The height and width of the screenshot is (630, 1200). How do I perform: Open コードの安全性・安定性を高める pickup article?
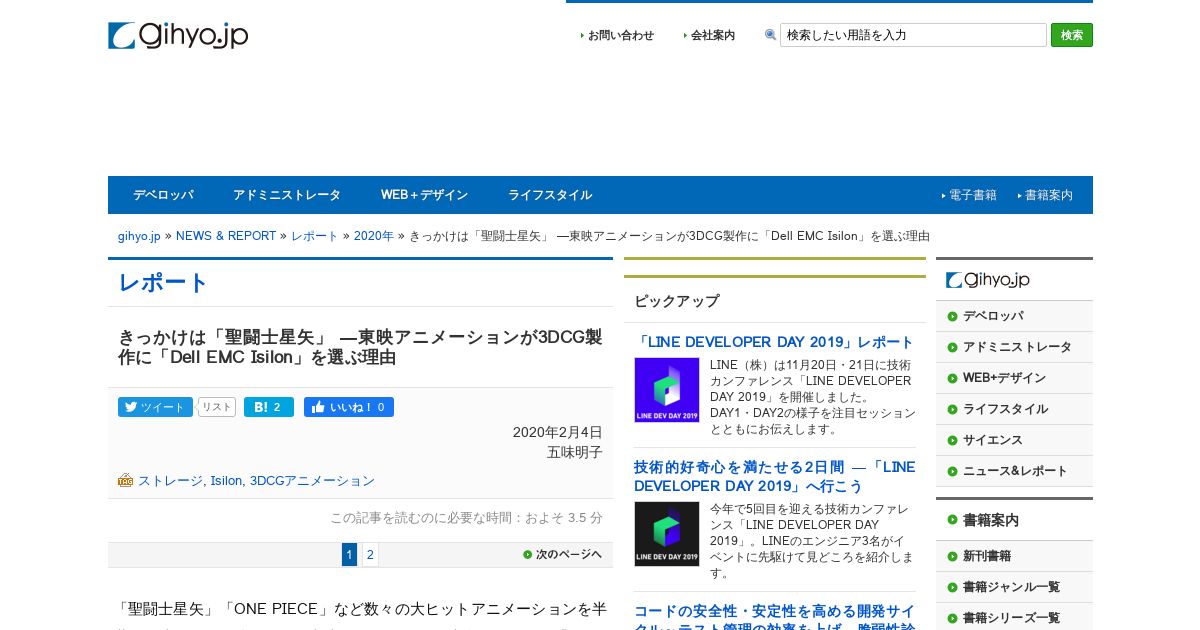[x=774, y=616]
